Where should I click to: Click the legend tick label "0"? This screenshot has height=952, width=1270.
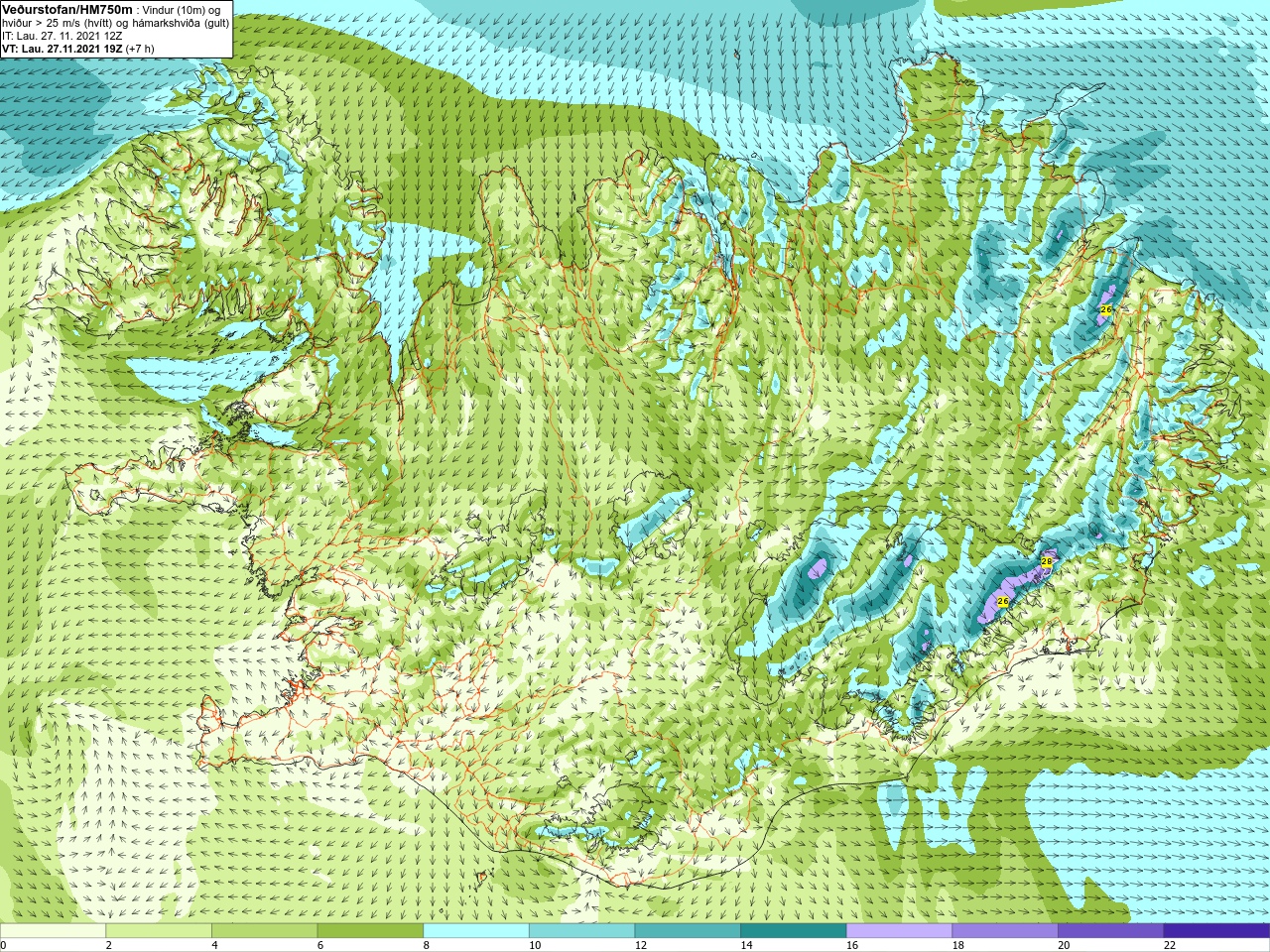(x=4, y=945)
